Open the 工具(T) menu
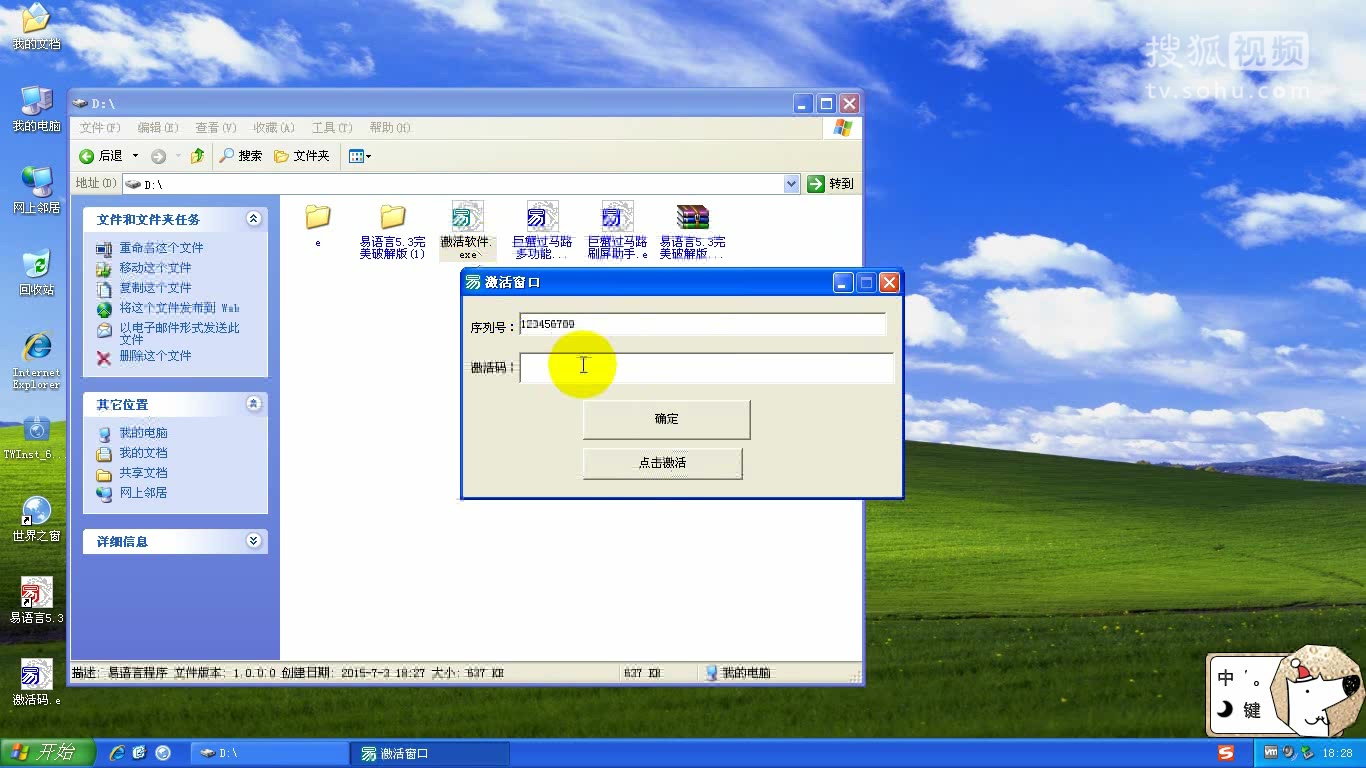Image resolution: width=1366 pixels, height=768 pixels. (331, 128)
